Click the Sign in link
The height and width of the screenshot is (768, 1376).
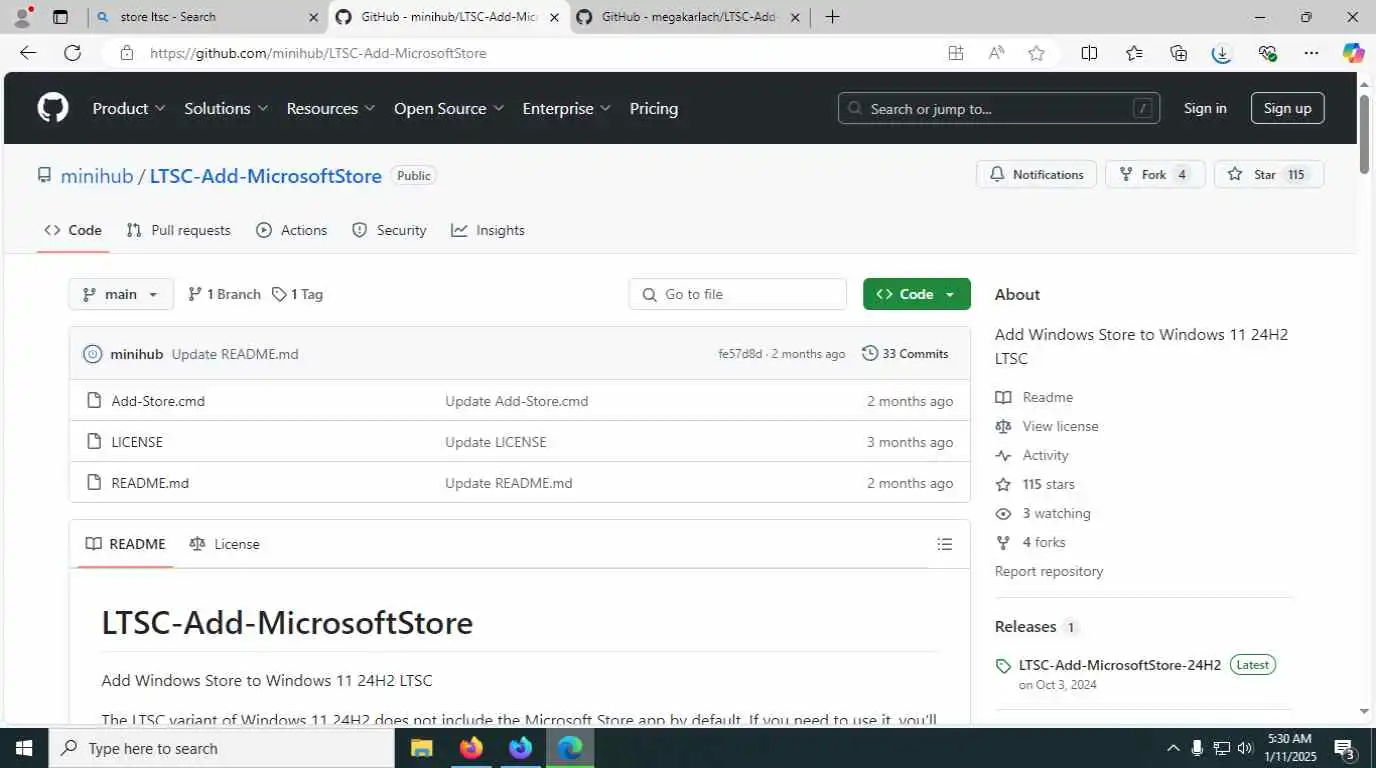click(1205, 108)
